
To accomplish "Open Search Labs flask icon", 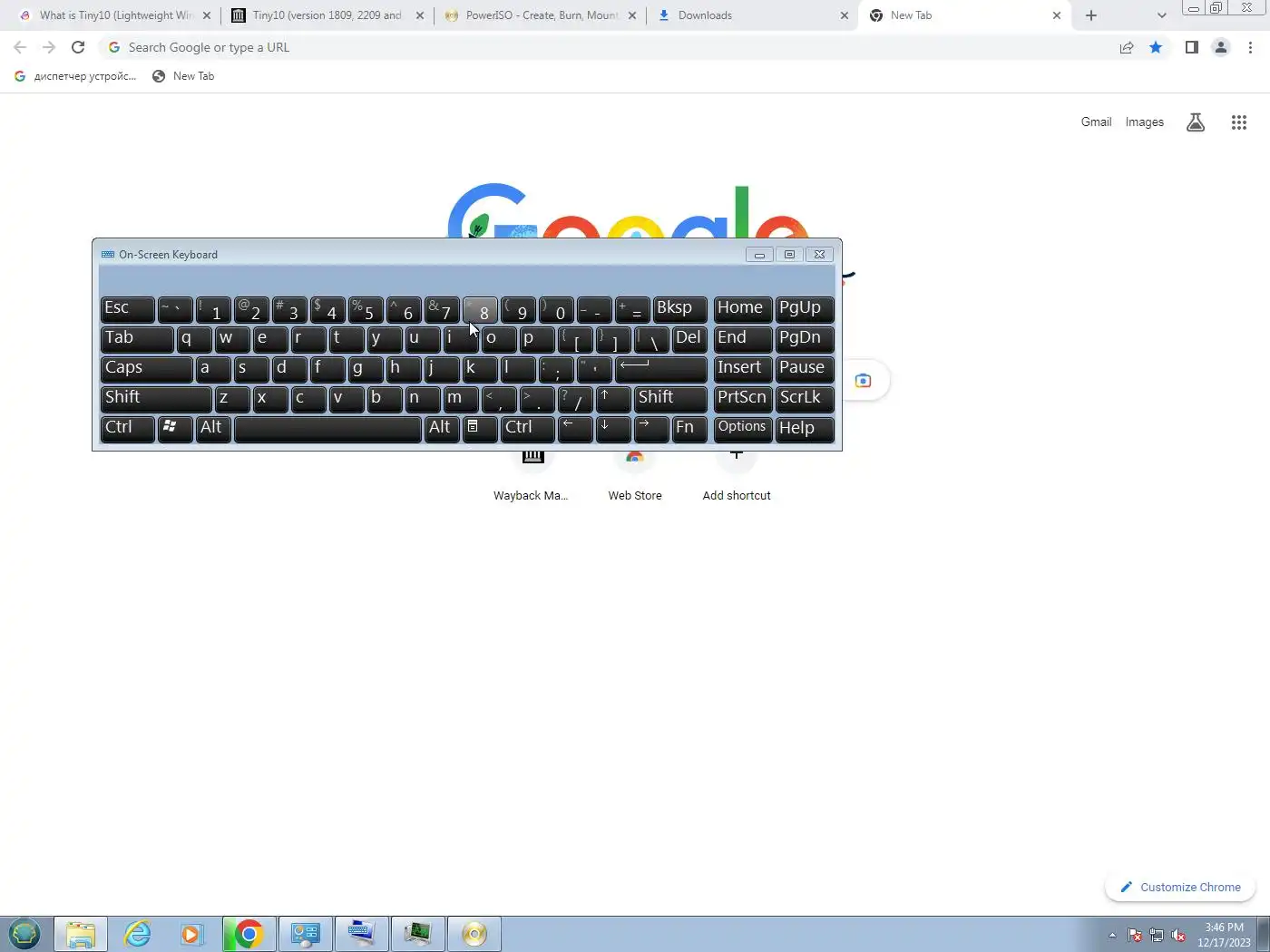I will tap(1196, 122).
